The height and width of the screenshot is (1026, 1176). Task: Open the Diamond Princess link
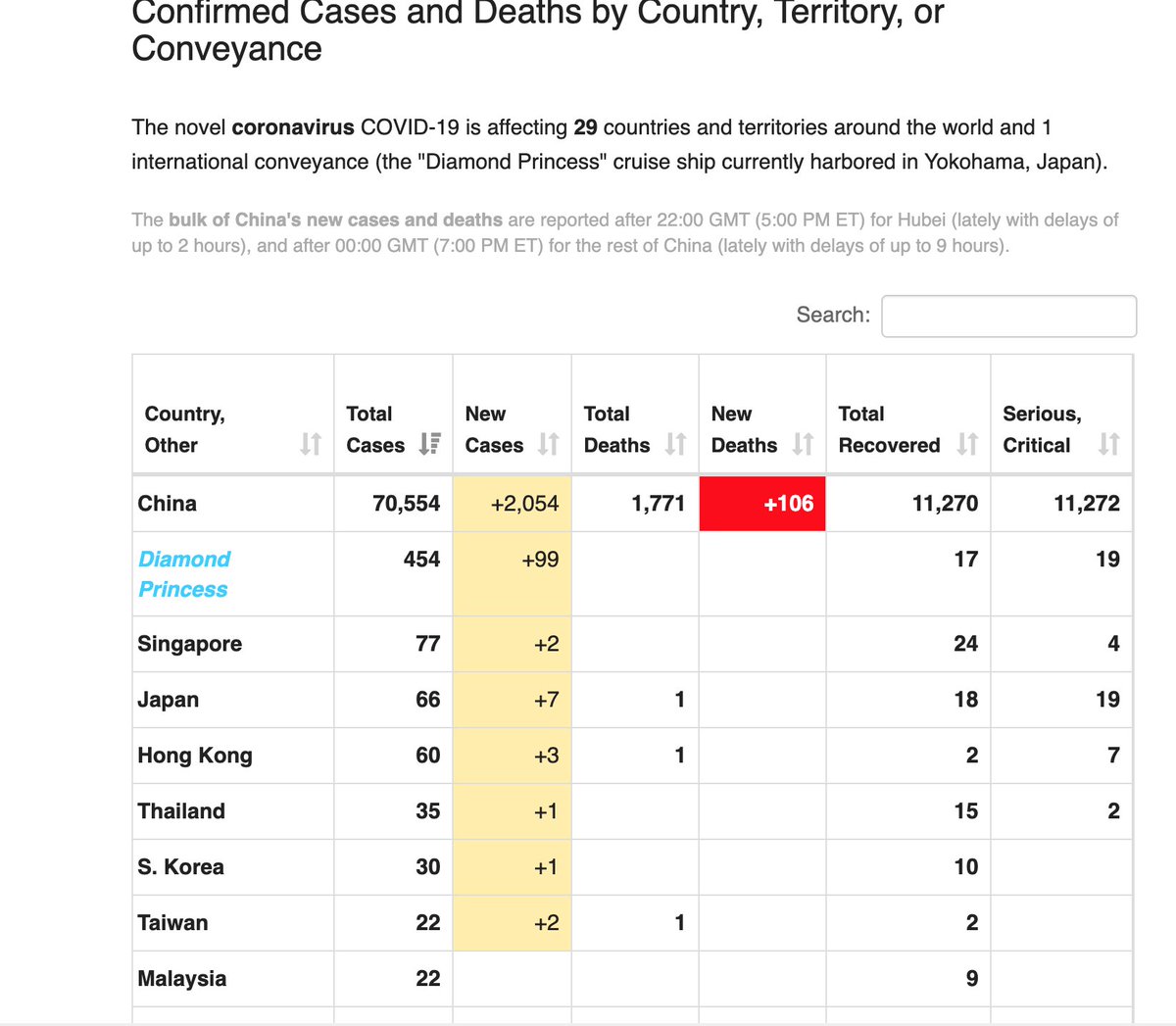pyautogui.click(x=184, y=574)
